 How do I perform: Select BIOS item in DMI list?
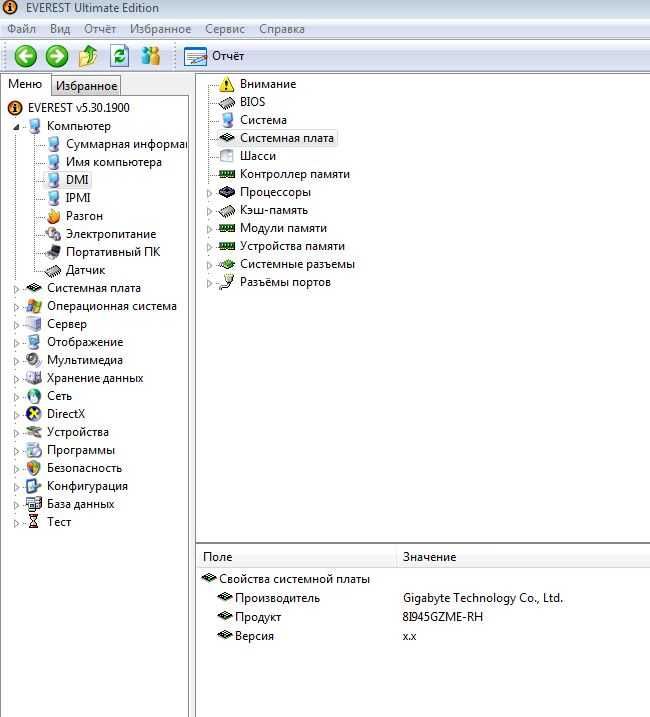[252, 102]
